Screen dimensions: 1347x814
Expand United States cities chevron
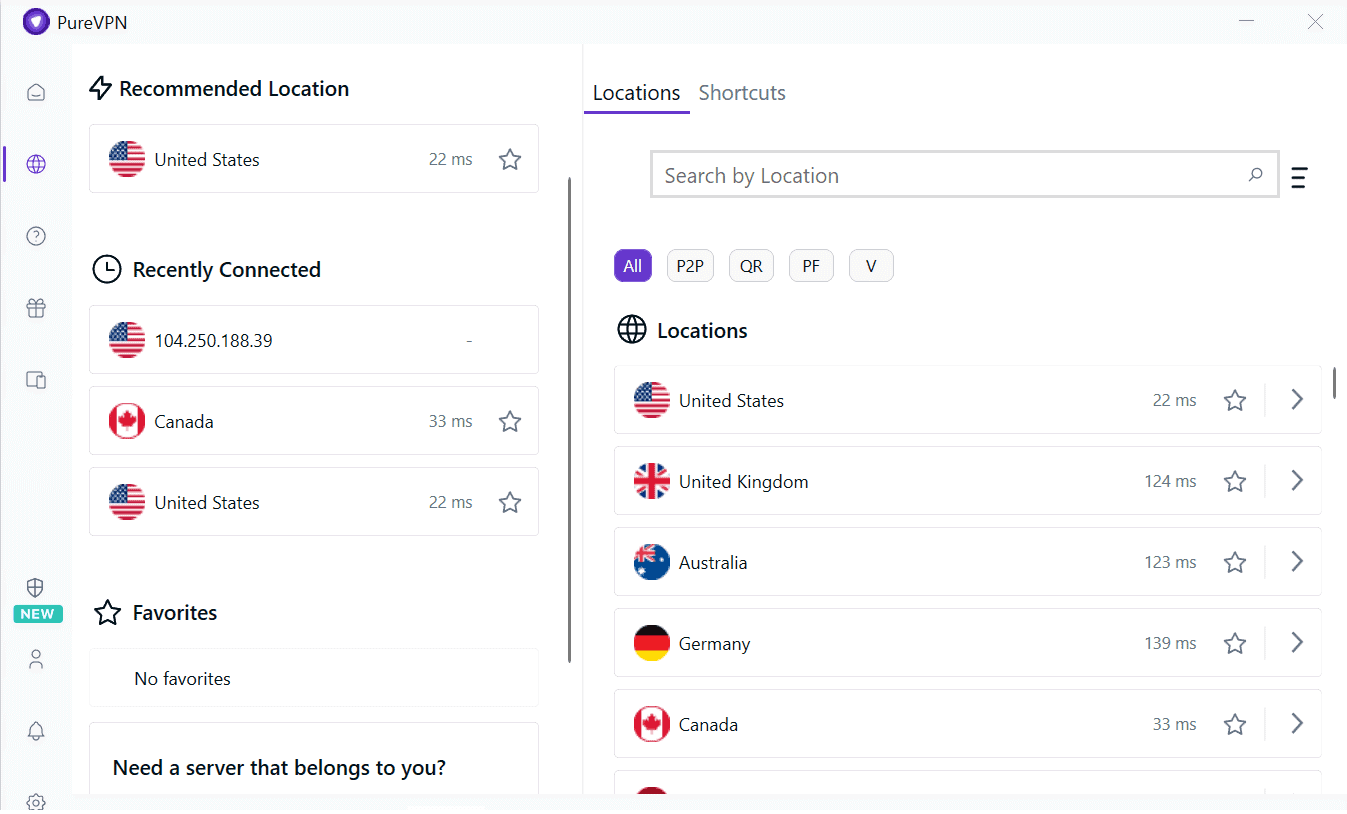[1297, 399]
